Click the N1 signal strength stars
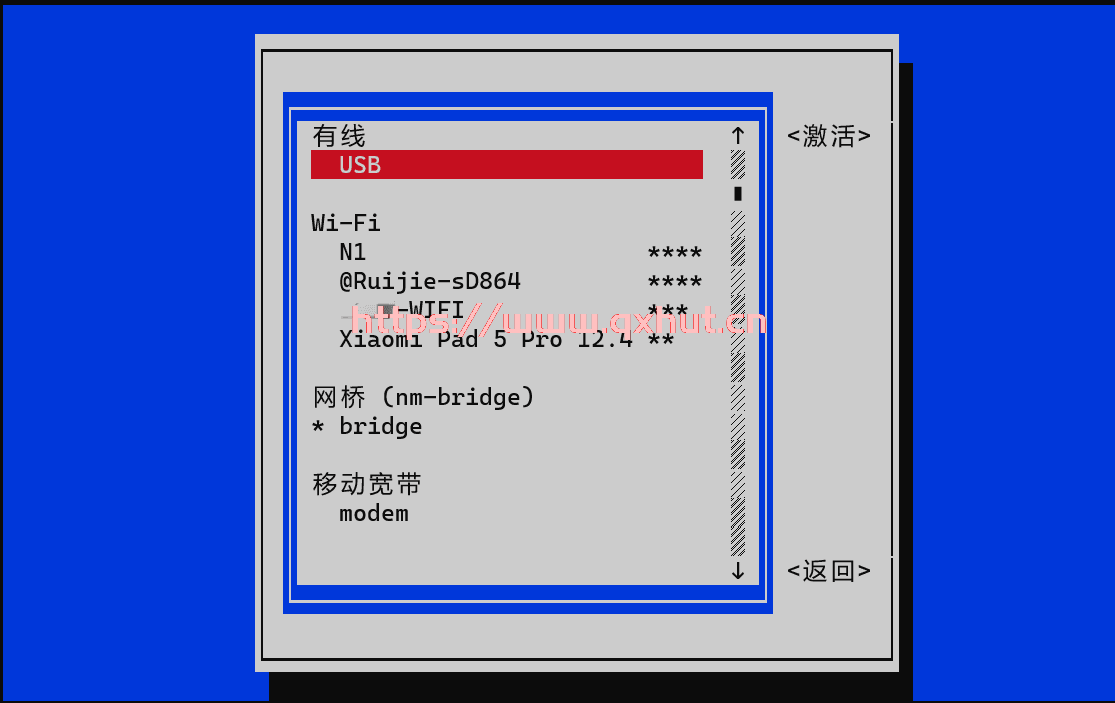The image size is (1115, 703). pos(674,252)
